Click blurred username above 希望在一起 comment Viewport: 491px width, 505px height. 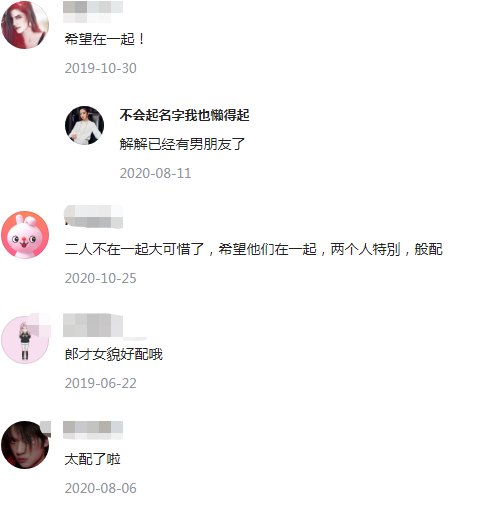(93, 12)
